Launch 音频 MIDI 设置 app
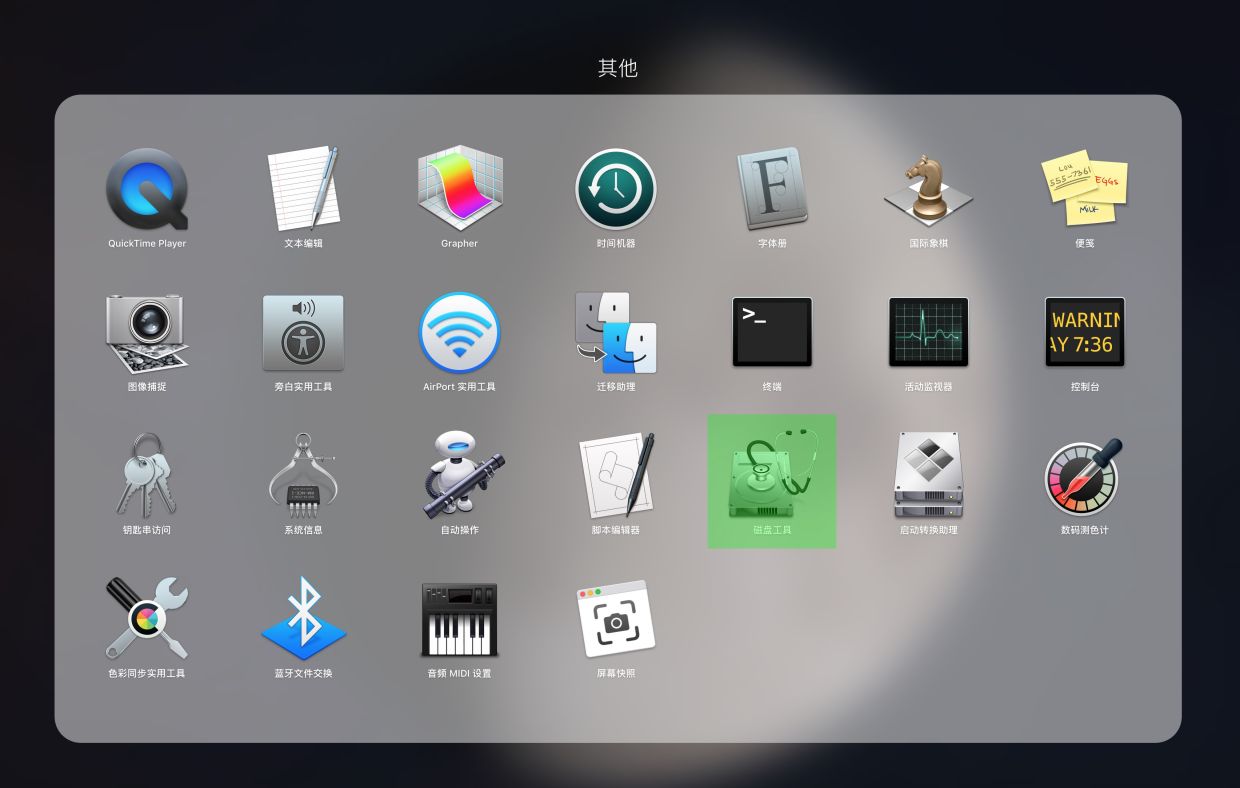Image resolution: width=1240 pixels, height=788 pixels. (459, 618)
